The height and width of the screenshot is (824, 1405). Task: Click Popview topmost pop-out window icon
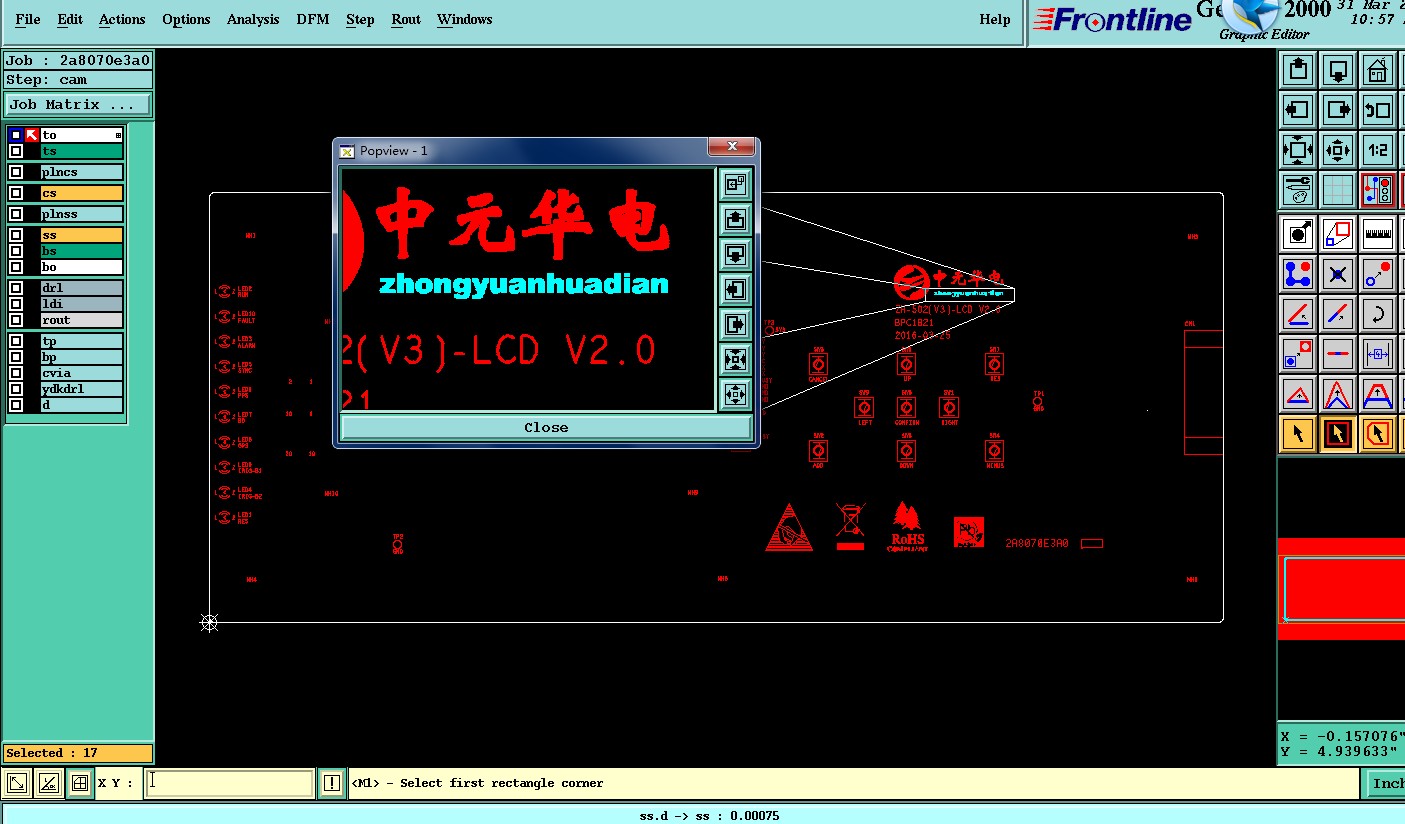click(x=735, y=184)
